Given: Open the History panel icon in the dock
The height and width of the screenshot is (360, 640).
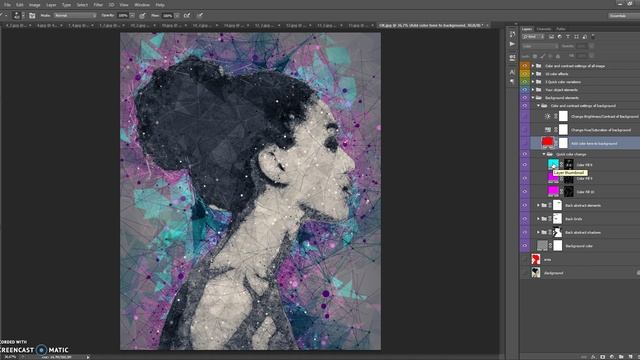Looking at the screenshot, I should (512, 34).
